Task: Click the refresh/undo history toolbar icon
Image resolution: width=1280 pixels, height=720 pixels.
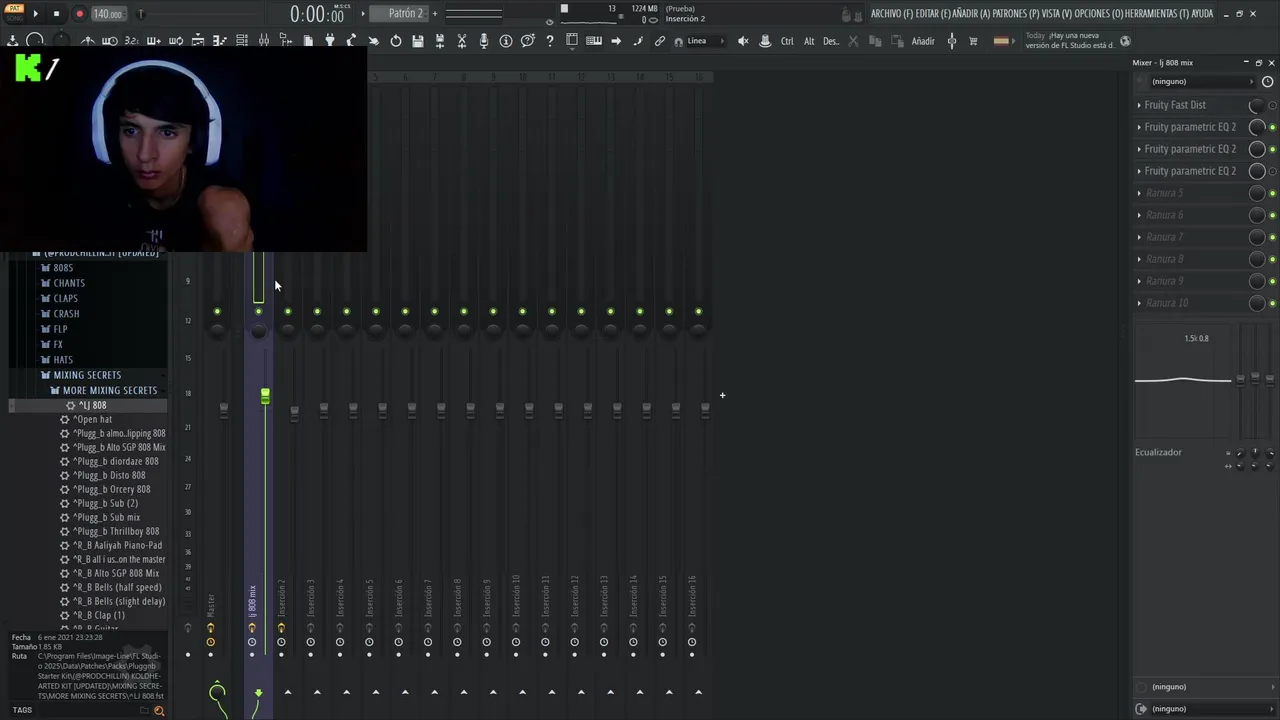Action: tap(396, 41)
